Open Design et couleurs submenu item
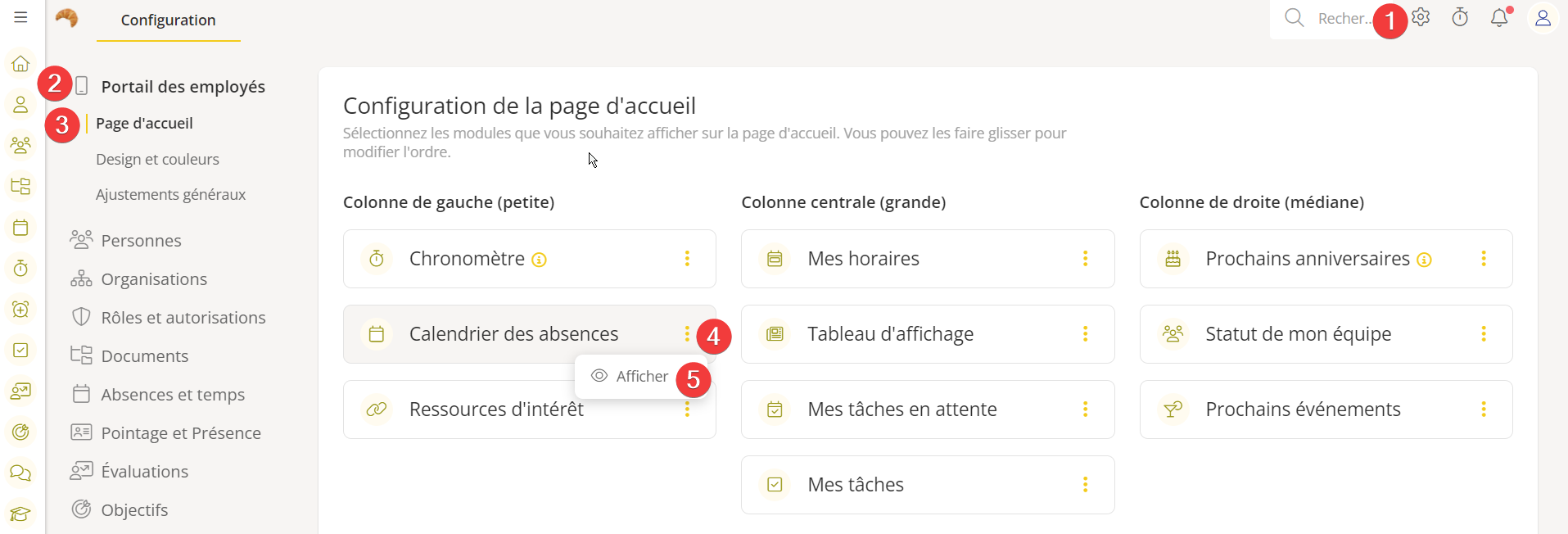 pos(157,159)
